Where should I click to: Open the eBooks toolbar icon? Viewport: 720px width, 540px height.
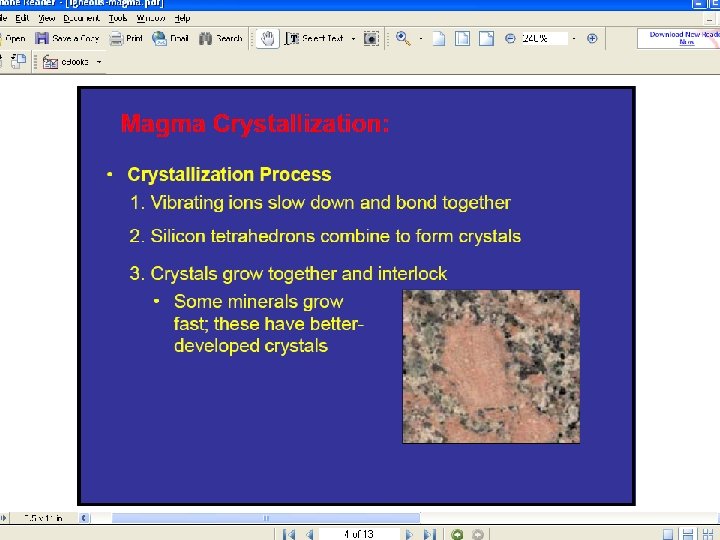(50, 62)
